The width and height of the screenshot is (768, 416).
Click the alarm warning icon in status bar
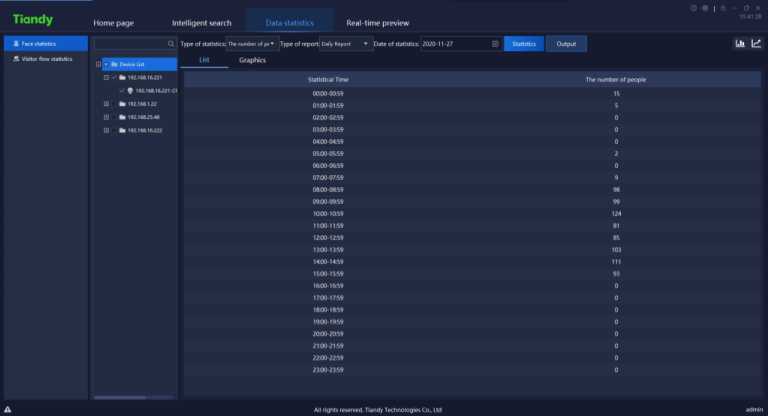(8, 409)
